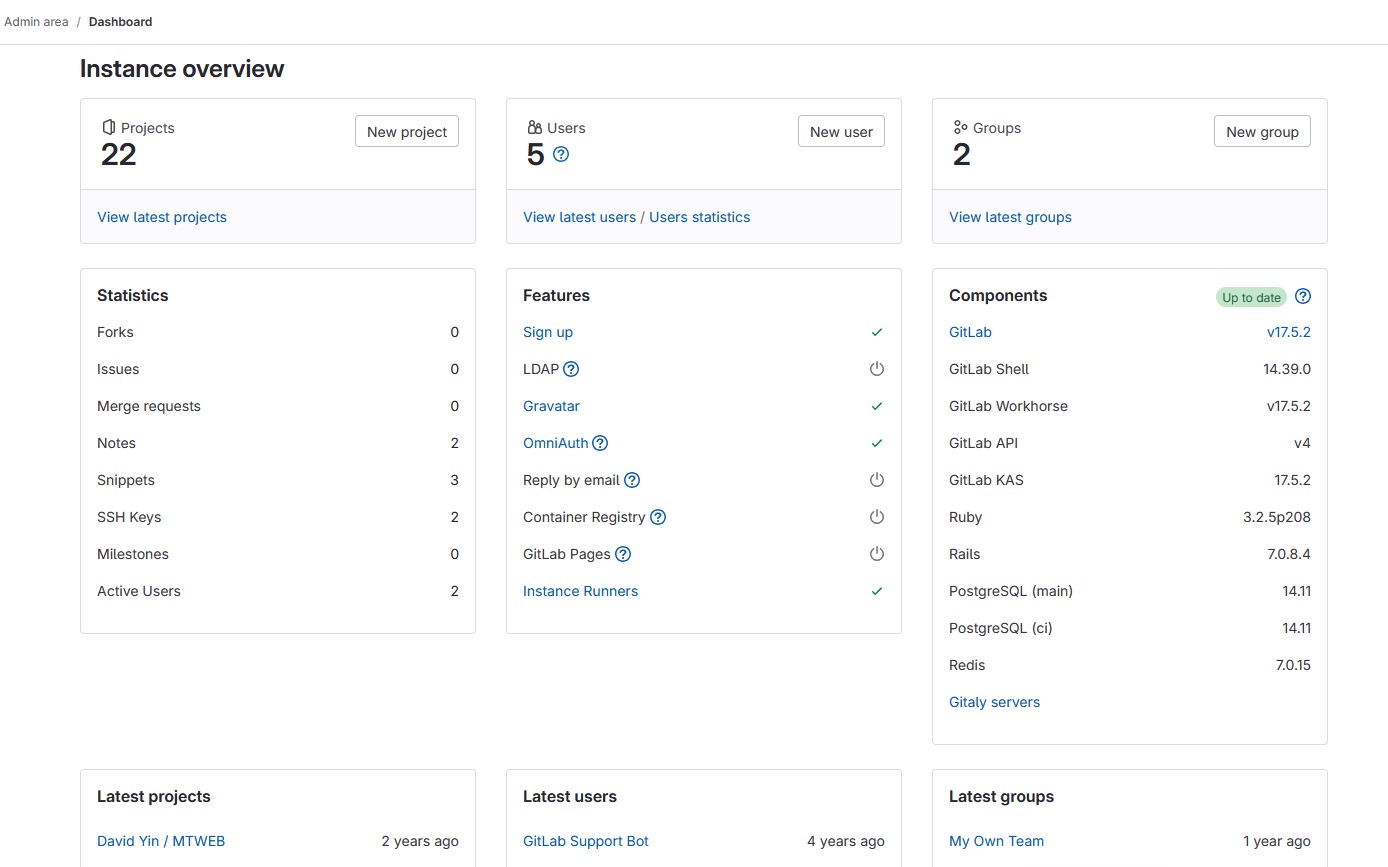
Task: Click the Up to date status badge
Action: 1251,297
